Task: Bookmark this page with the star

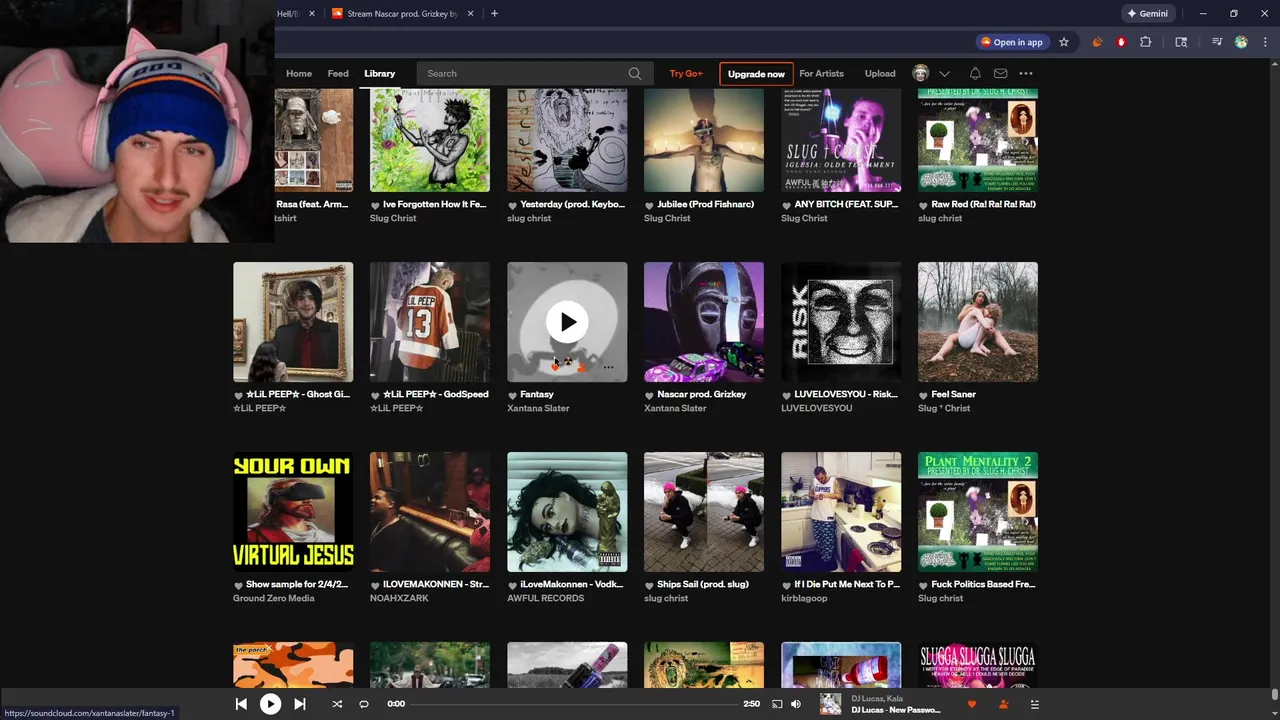Action: click(1064, 42)
